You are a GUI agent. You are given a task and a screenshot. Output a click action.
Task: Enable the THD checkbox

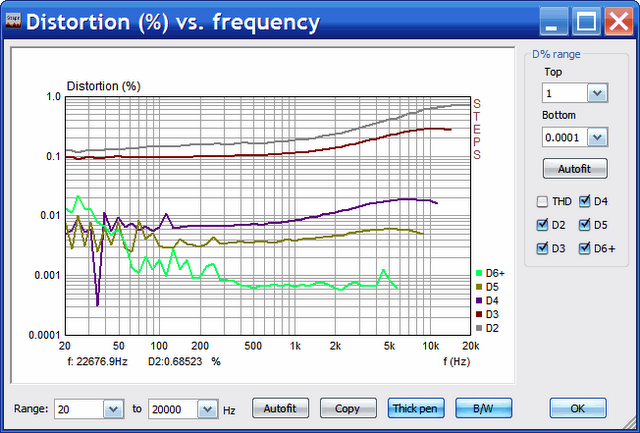pos(542,201)
